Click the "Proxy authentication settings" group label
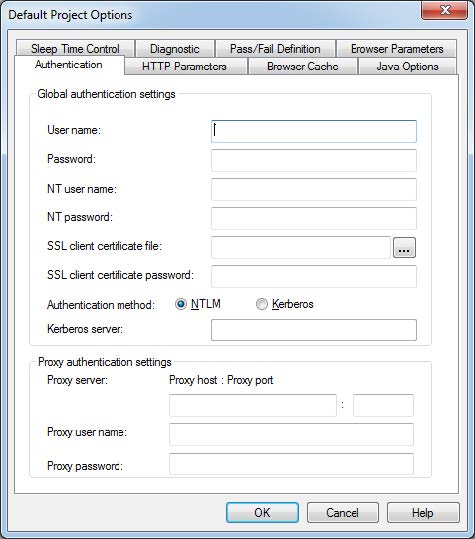The image size is (475, 539). [x=105, y=362]
